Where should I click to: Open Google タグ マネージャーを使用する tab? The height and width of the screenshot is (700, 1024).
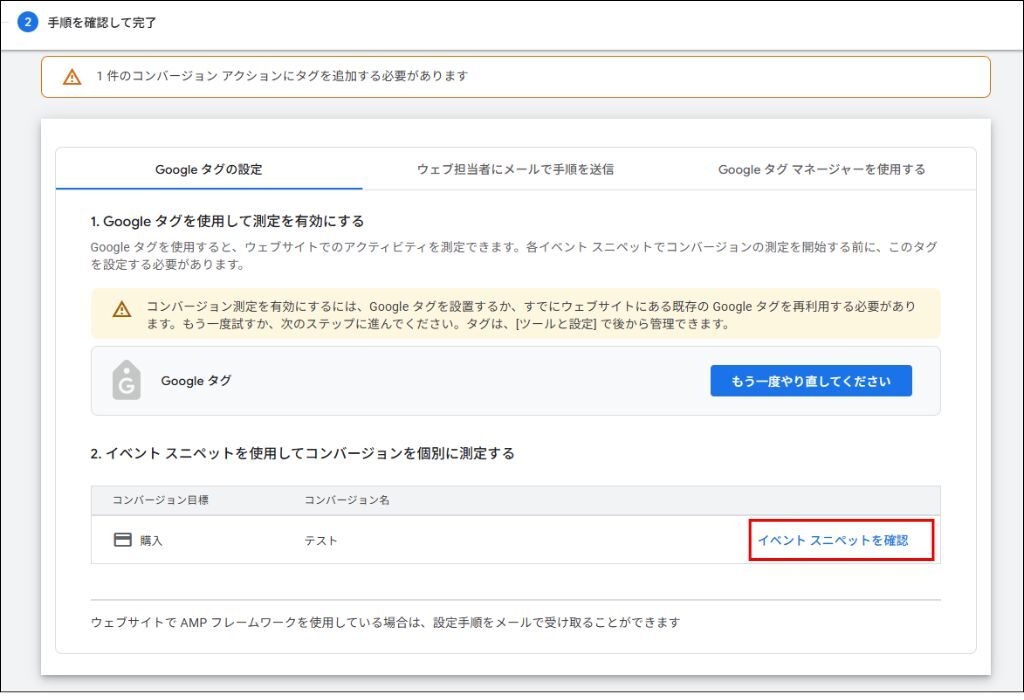pos(822,169)
